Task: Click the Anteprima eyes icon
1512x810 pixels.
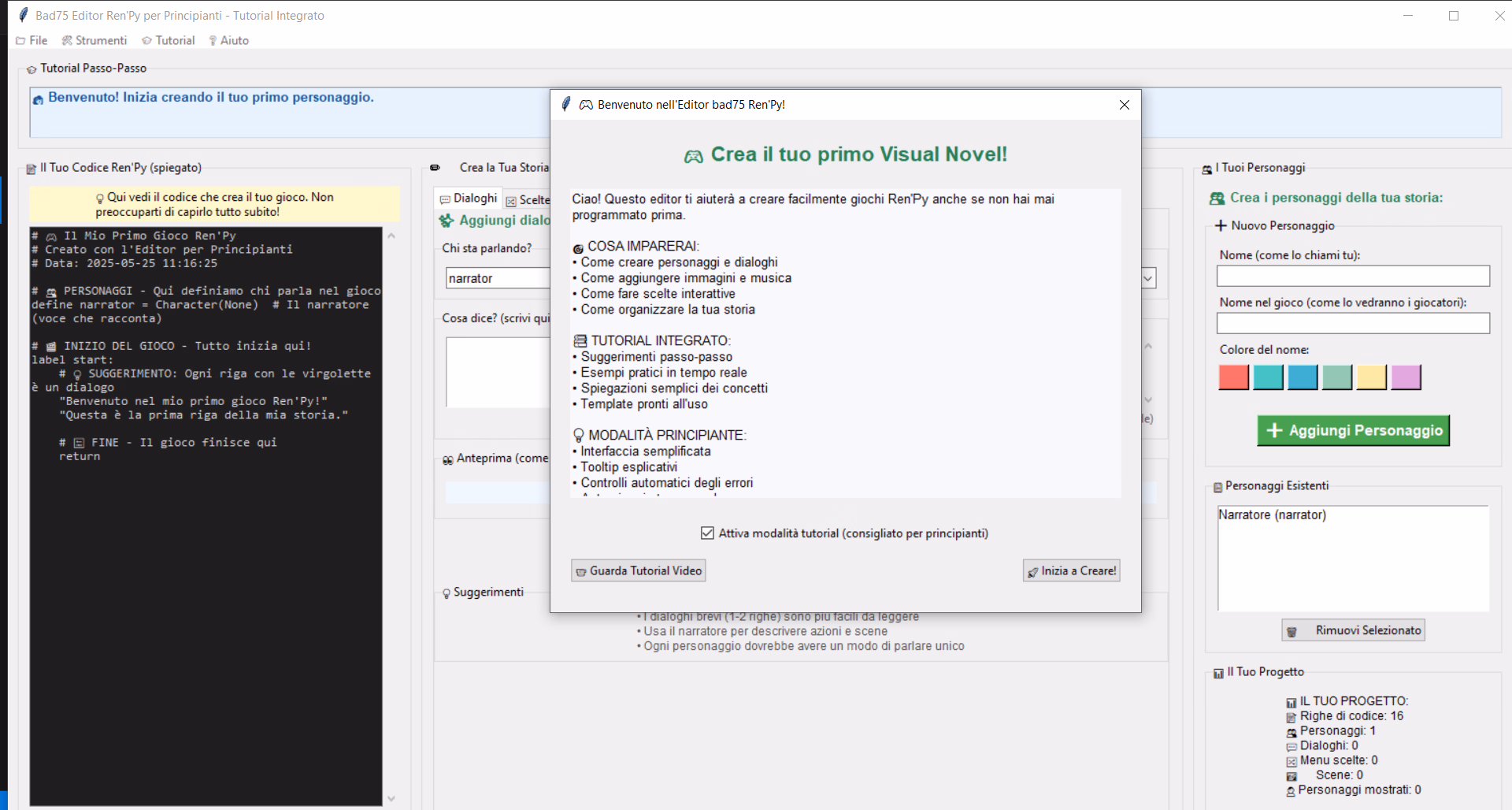Action: [447, 459]
